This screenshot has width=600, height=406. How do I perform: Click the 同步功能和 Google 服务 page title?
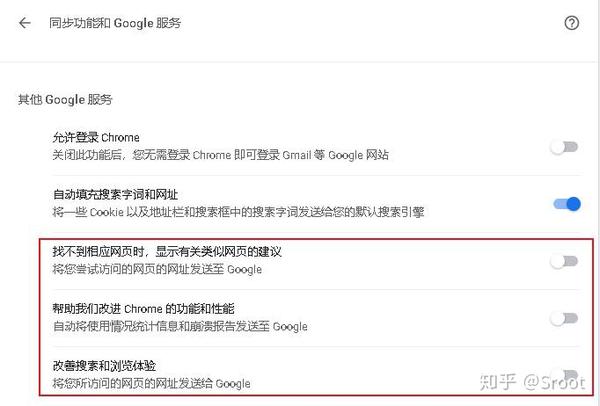click(x=115, y=23)
